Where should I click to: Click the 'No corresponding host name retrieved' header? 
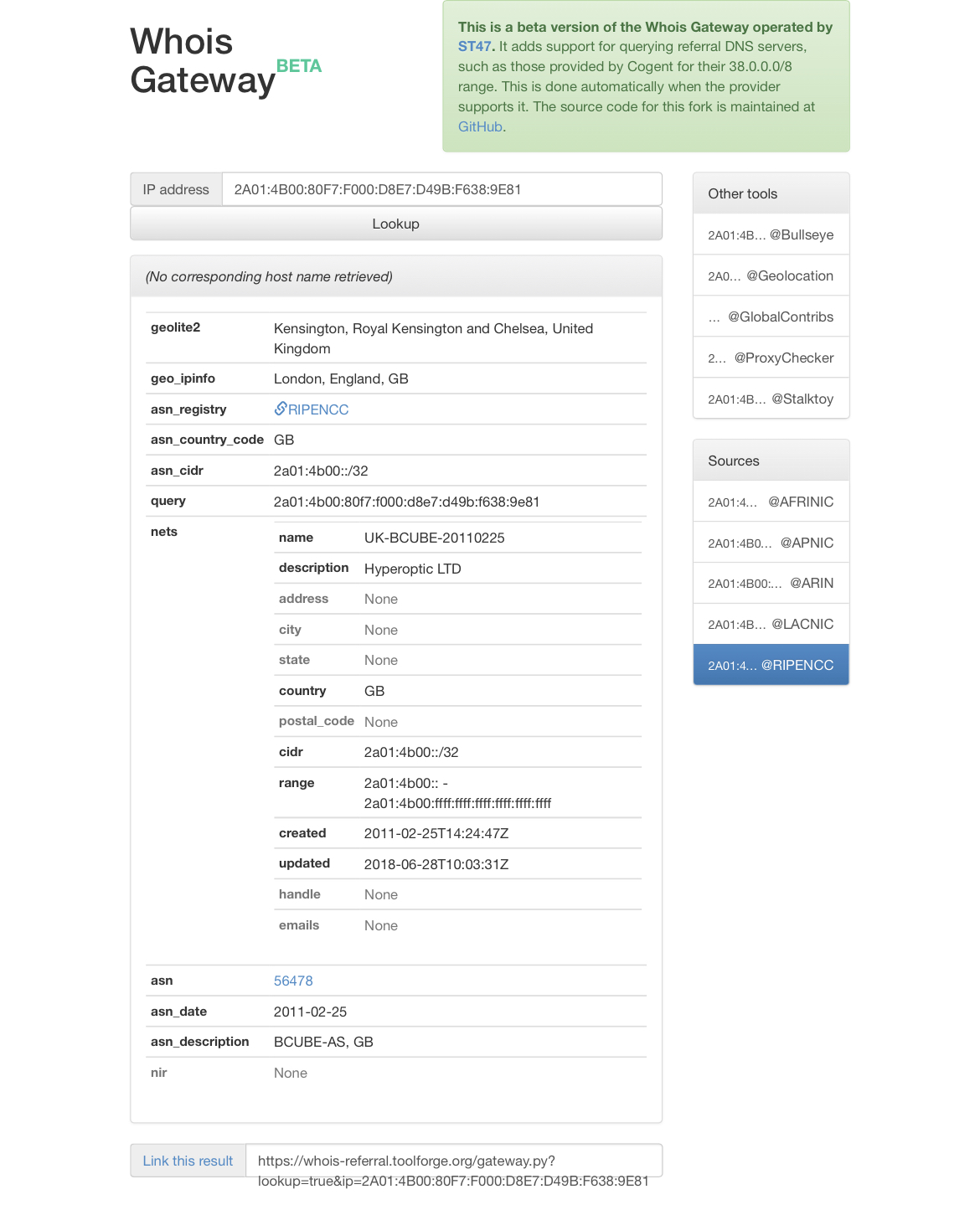(269, 276)
